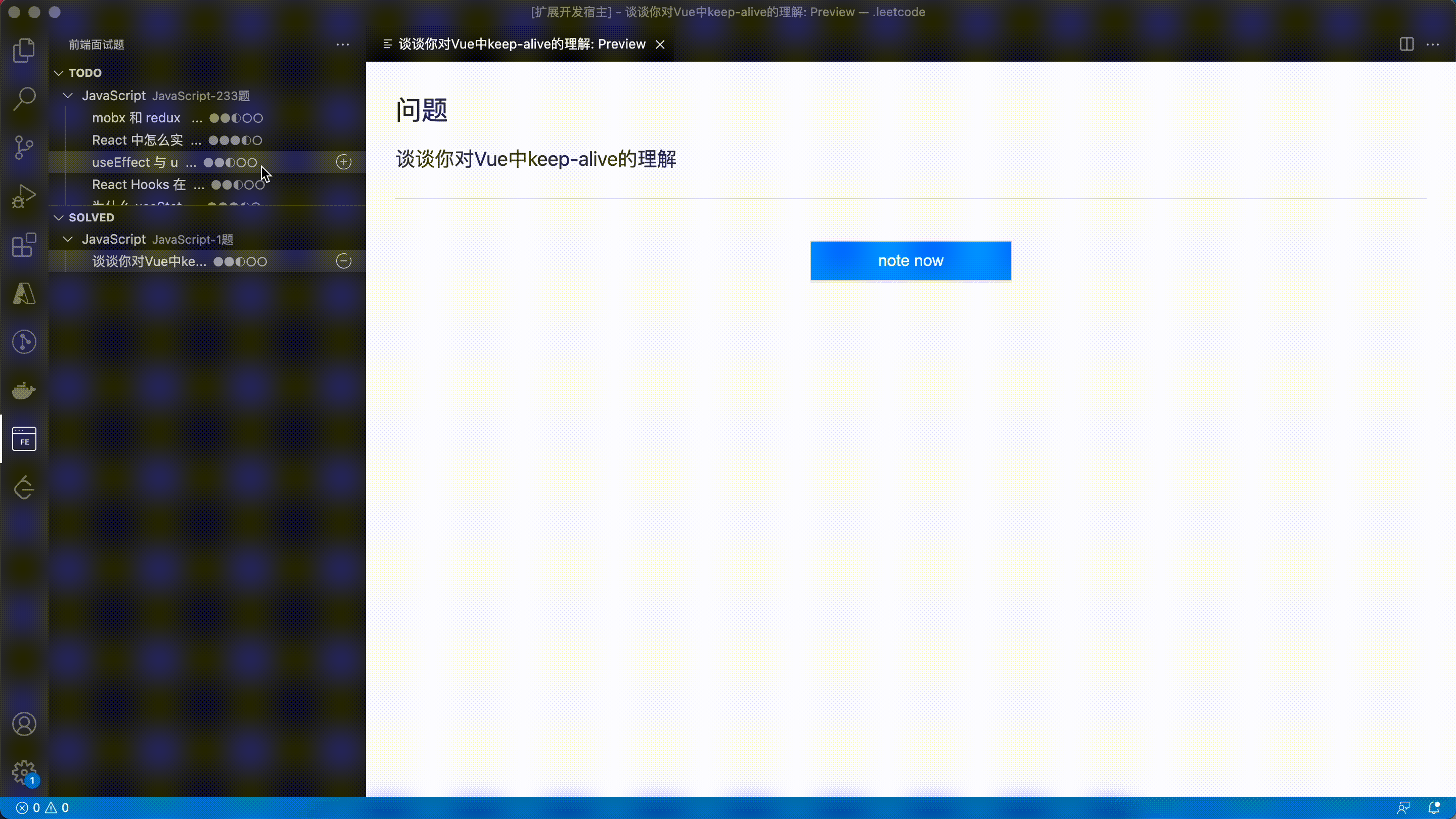Mark useEffect question solved with plus
Image resolution: width=1456 pixels, height=819 pixels.
(x=344, y=162)
